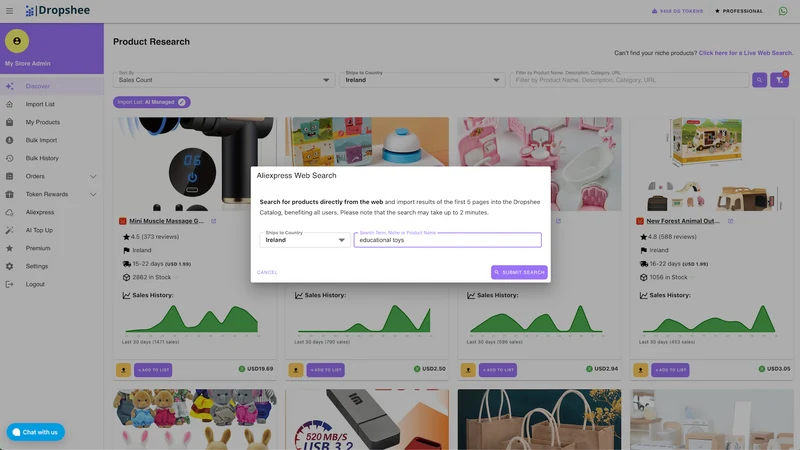Click import icon on USD2.50 product card

coord(295,370)
